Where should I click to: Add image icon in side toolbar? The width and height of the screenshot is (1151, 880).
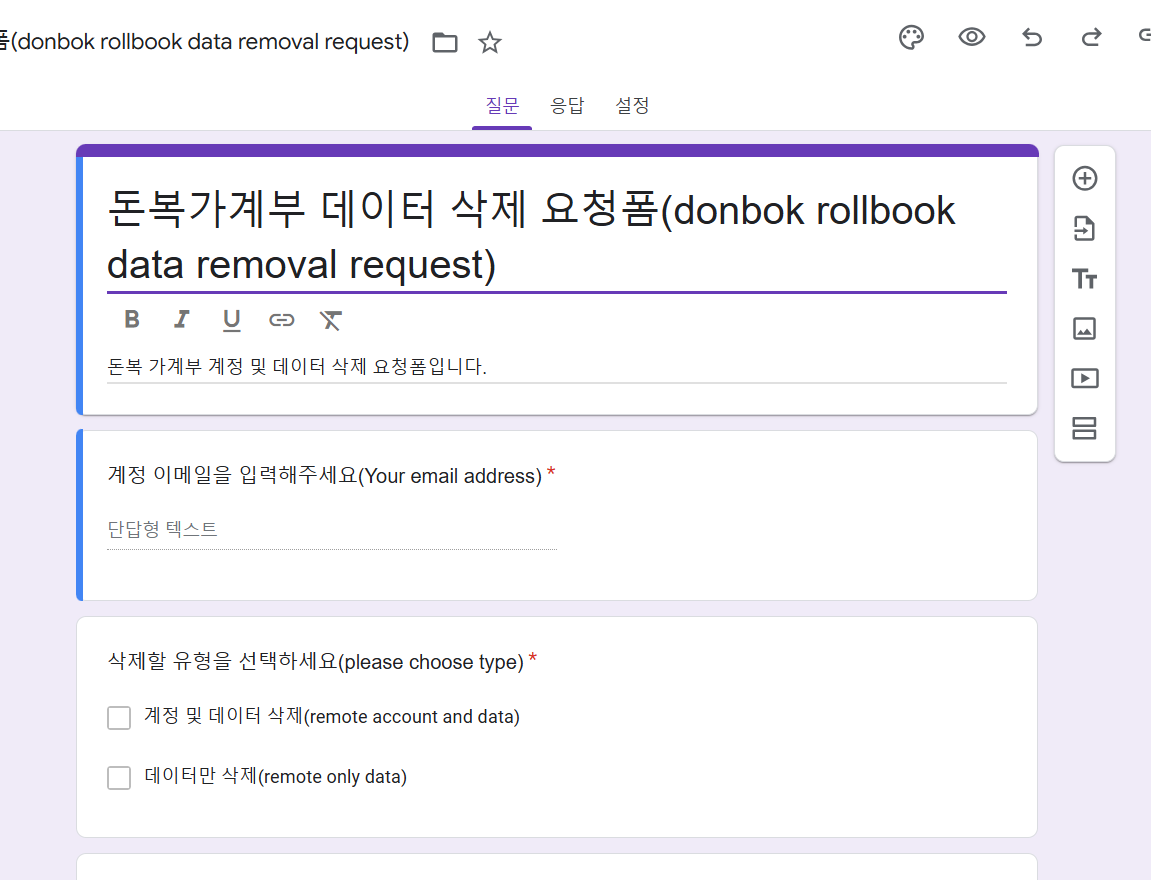(x=1084, y=328)
